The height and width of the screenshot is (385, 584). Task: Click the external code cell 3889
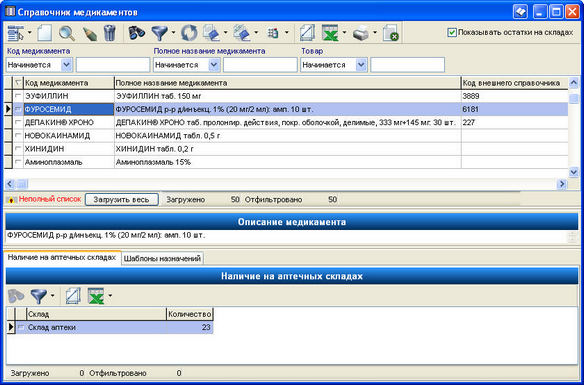point(515,96)
